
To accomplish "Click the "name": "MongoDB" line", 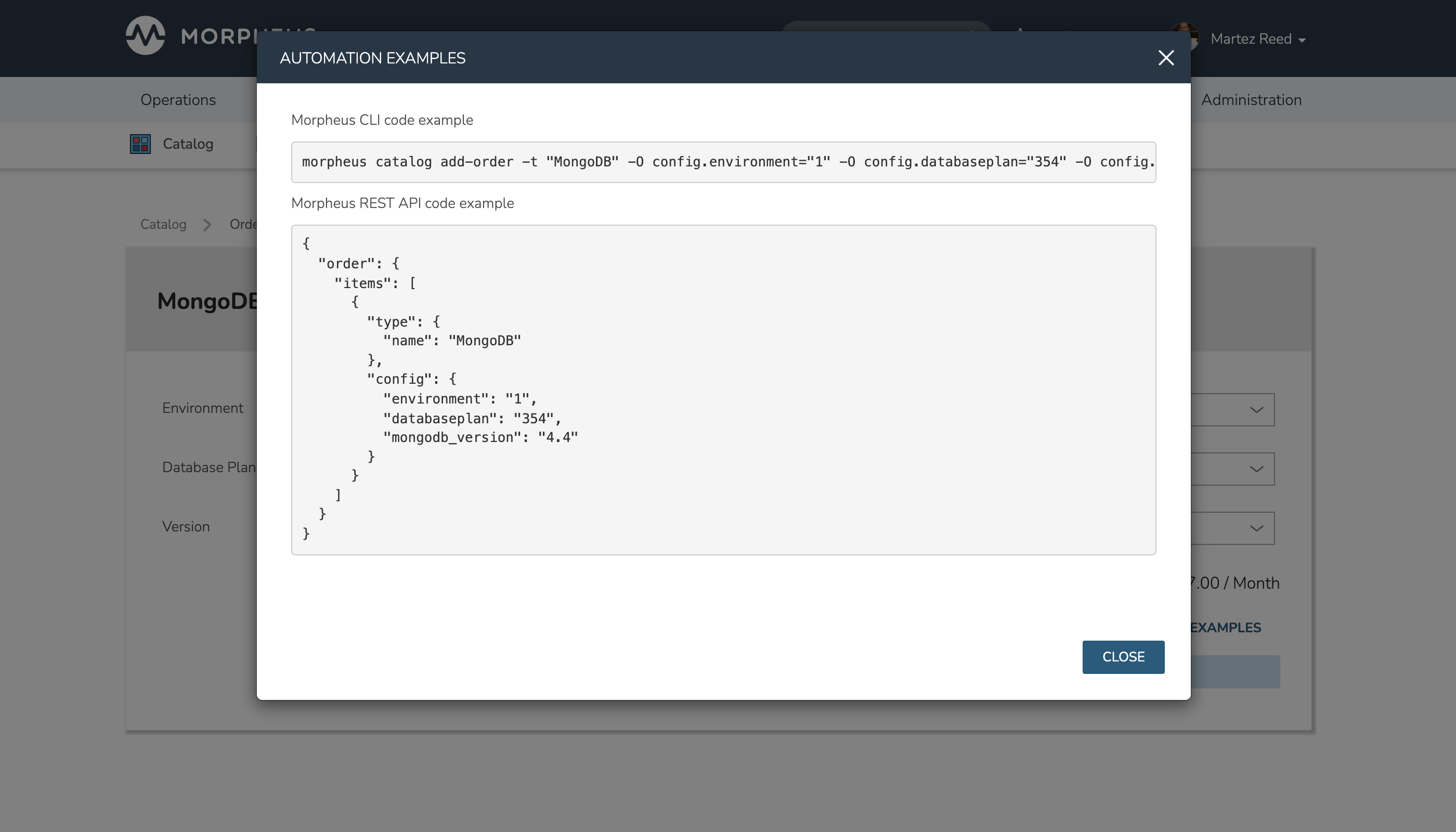I will pos(452,341).
